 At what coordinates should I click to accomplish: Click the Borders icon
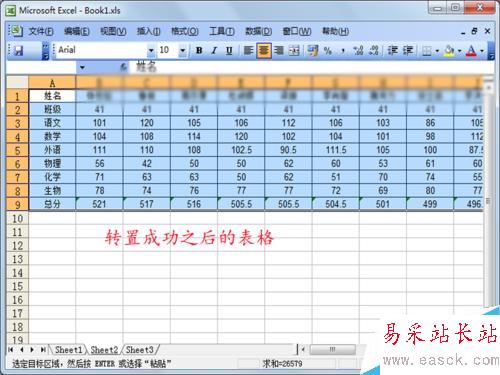coord(427,51)
